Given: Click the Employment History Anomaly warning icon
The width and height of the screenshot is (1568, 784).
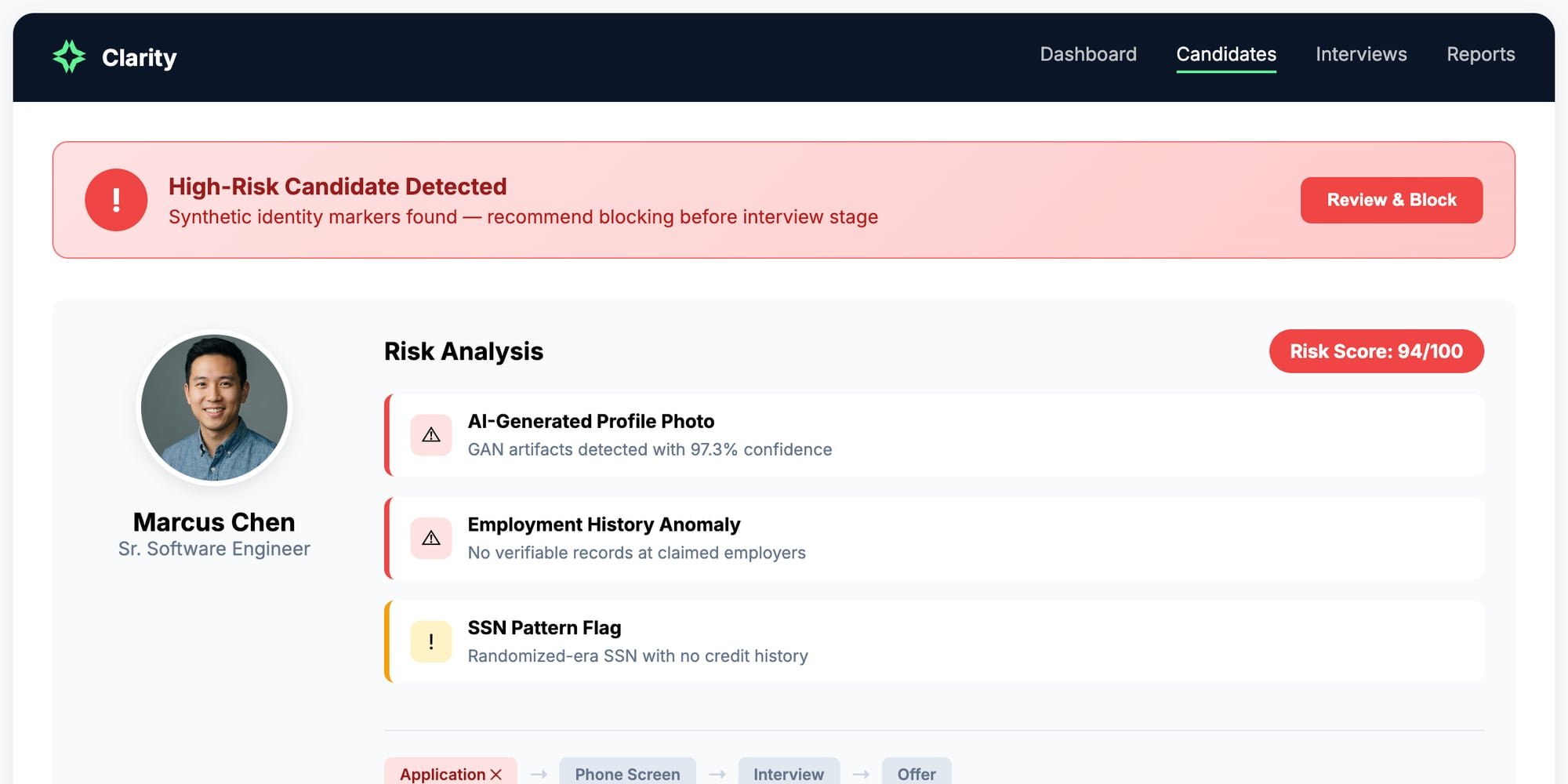Looking at the screenshot, I should pyautogui.click(x=430, y=538).
